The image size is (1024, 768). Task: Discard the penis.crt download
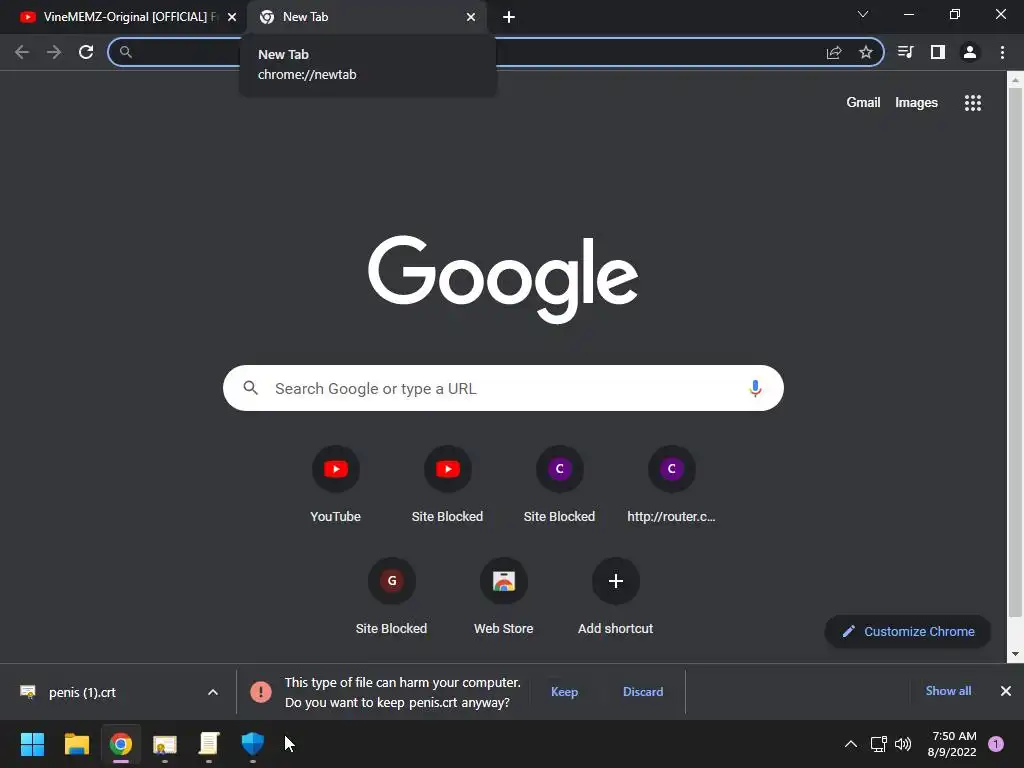[x=643, y=692]
